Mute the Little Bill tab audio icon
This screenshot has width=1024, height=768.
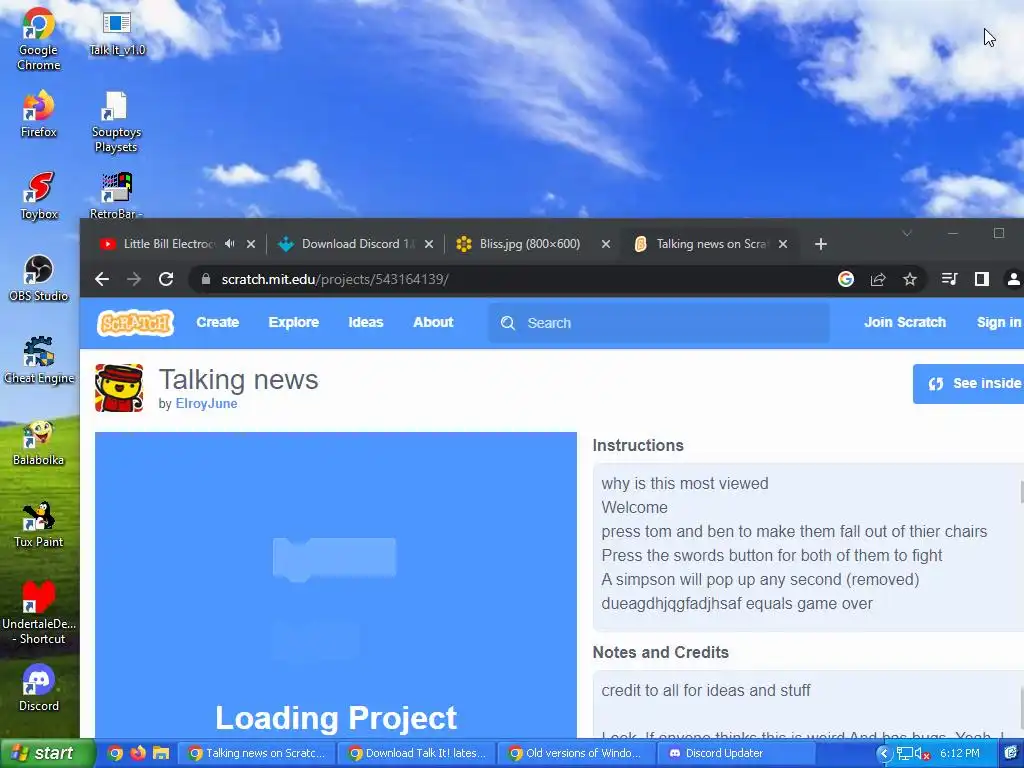(x=229, y=244)
